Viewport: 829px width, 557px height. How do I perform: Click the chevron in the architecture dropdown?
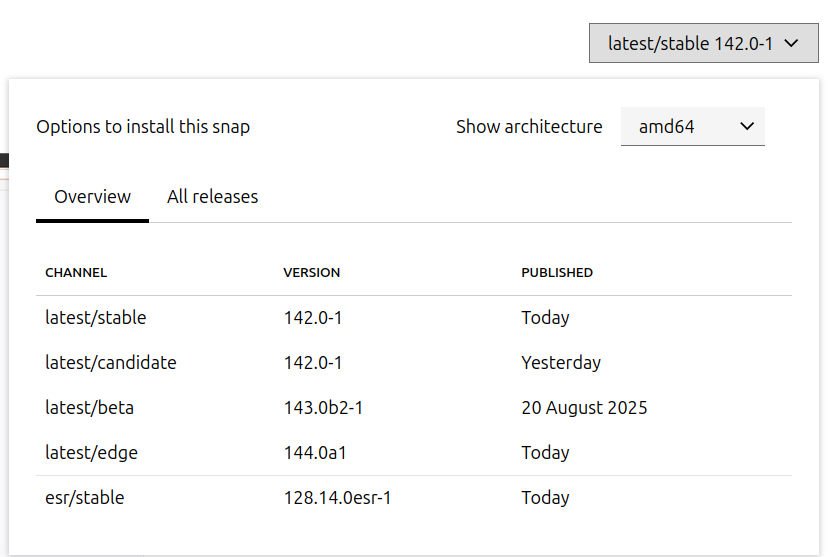pyautogui.click(x=746, y=127)
